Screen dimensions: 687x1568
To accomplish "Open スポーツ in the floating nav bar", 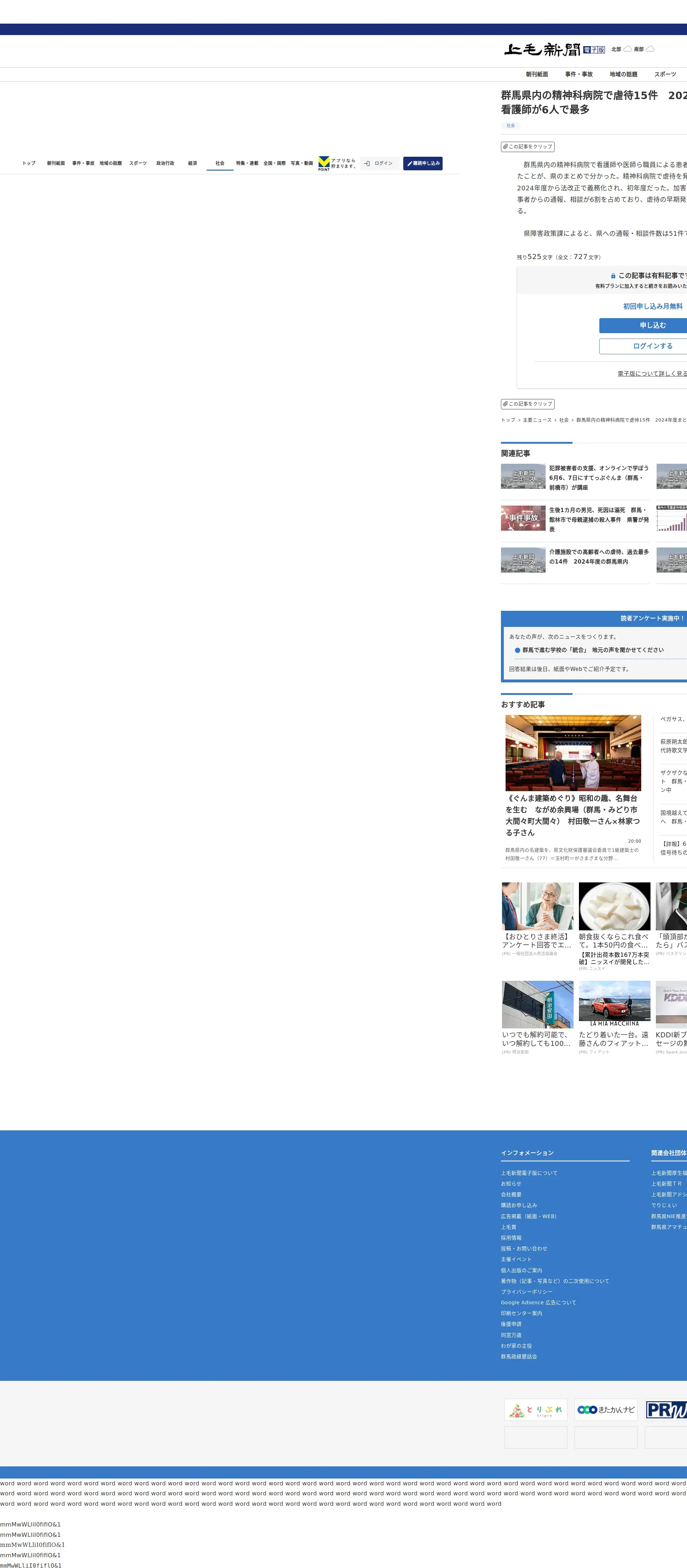I will pyautogui.click(x=138, y=163).
